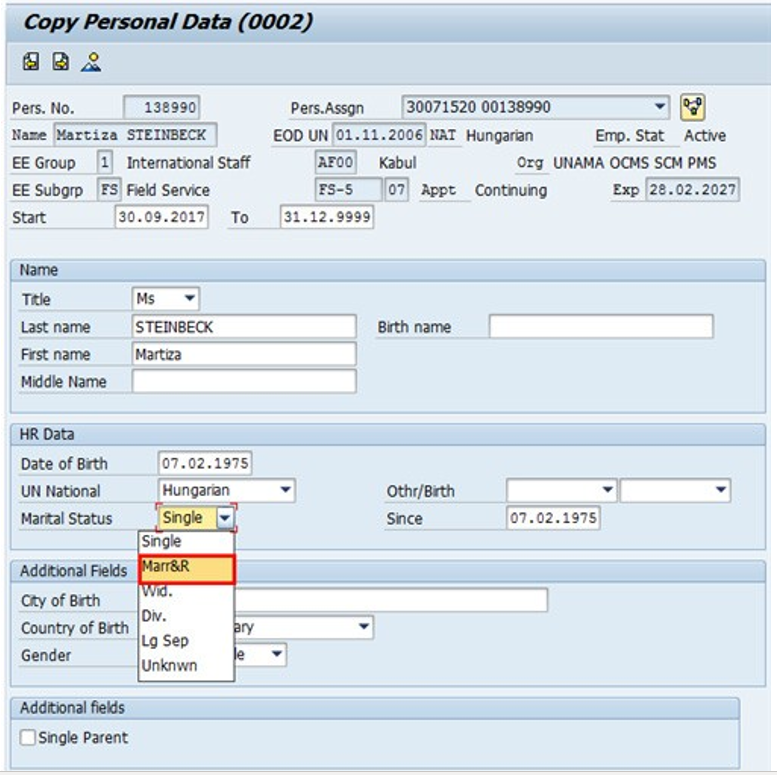Click the previous record toolbar icon
The height and width of the screenshot is (775, 777).
click(x=31, y=62)
